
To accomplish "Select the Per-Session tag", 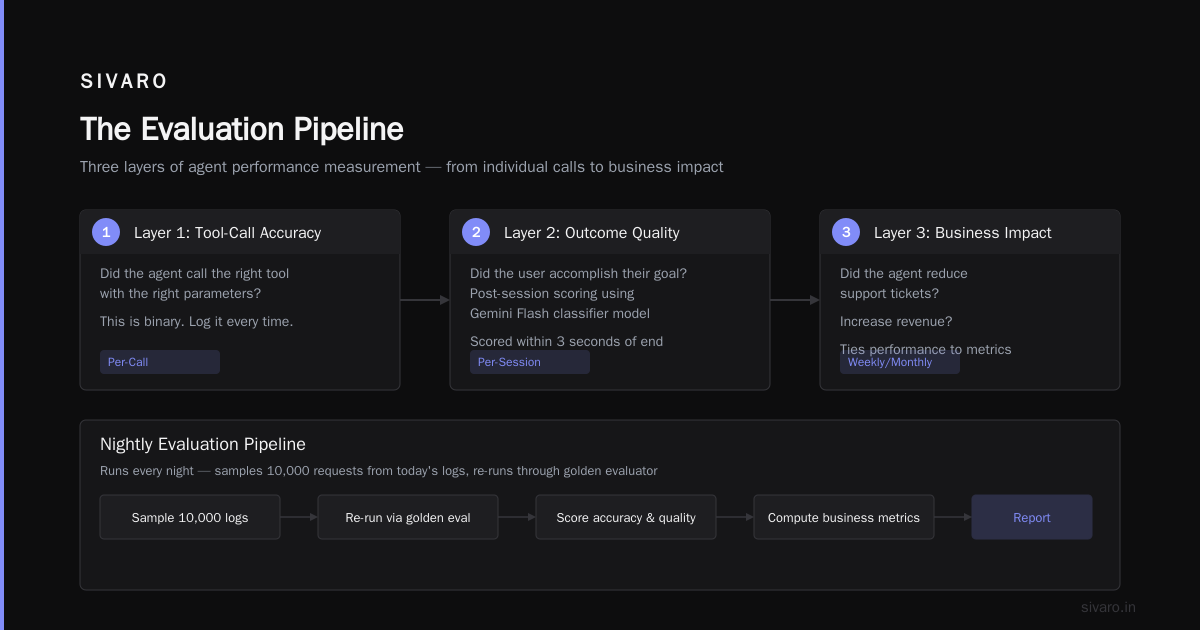I will [x=530, y=362].
